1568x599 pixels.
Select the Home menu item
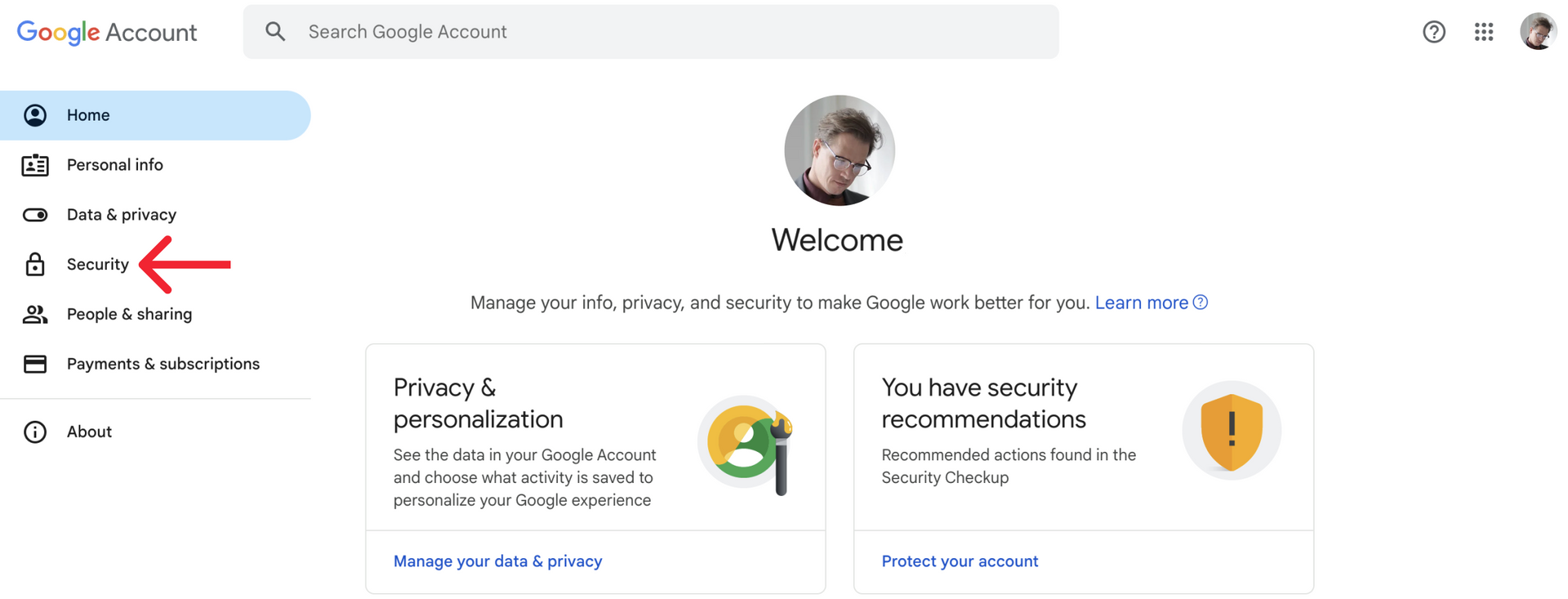click(x=155, y=115)
